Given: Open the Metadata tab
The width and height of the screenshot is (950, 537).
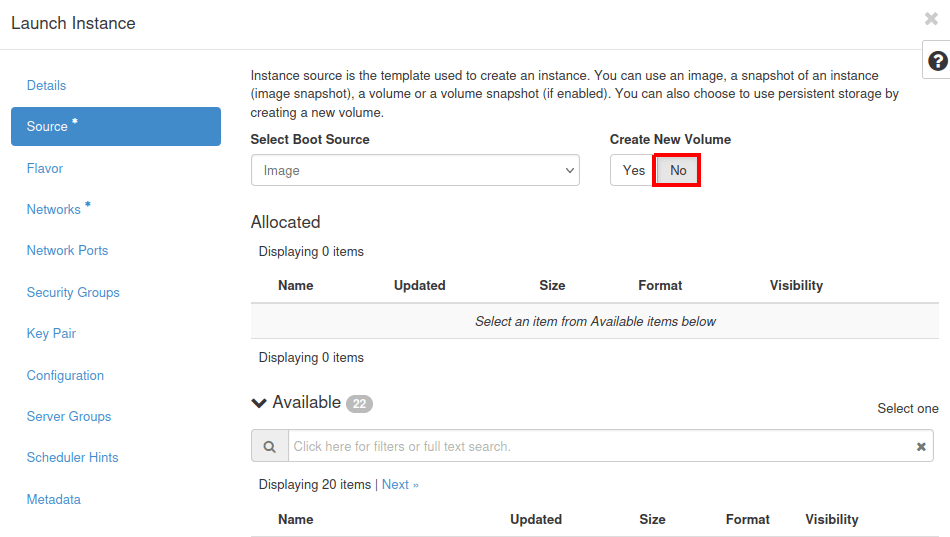Looking at the screenshot, I should (x=54, y=500).
